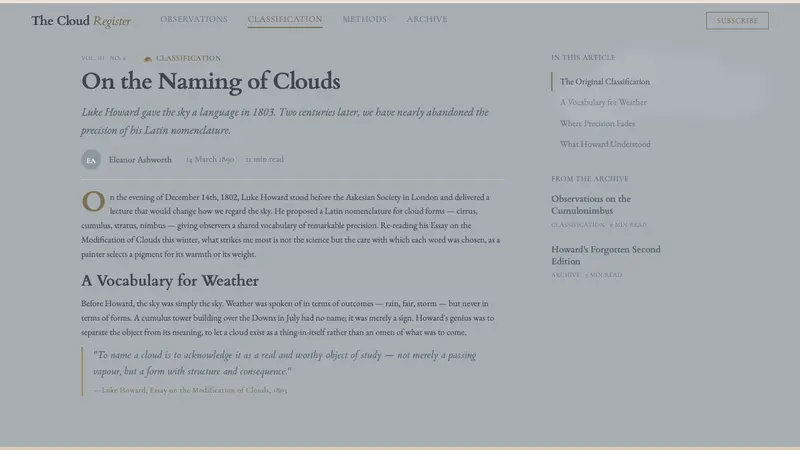This screenshot has height=450, width=800.
Task: Click the 14 March 1890 date text
Action: pos(210,160)
